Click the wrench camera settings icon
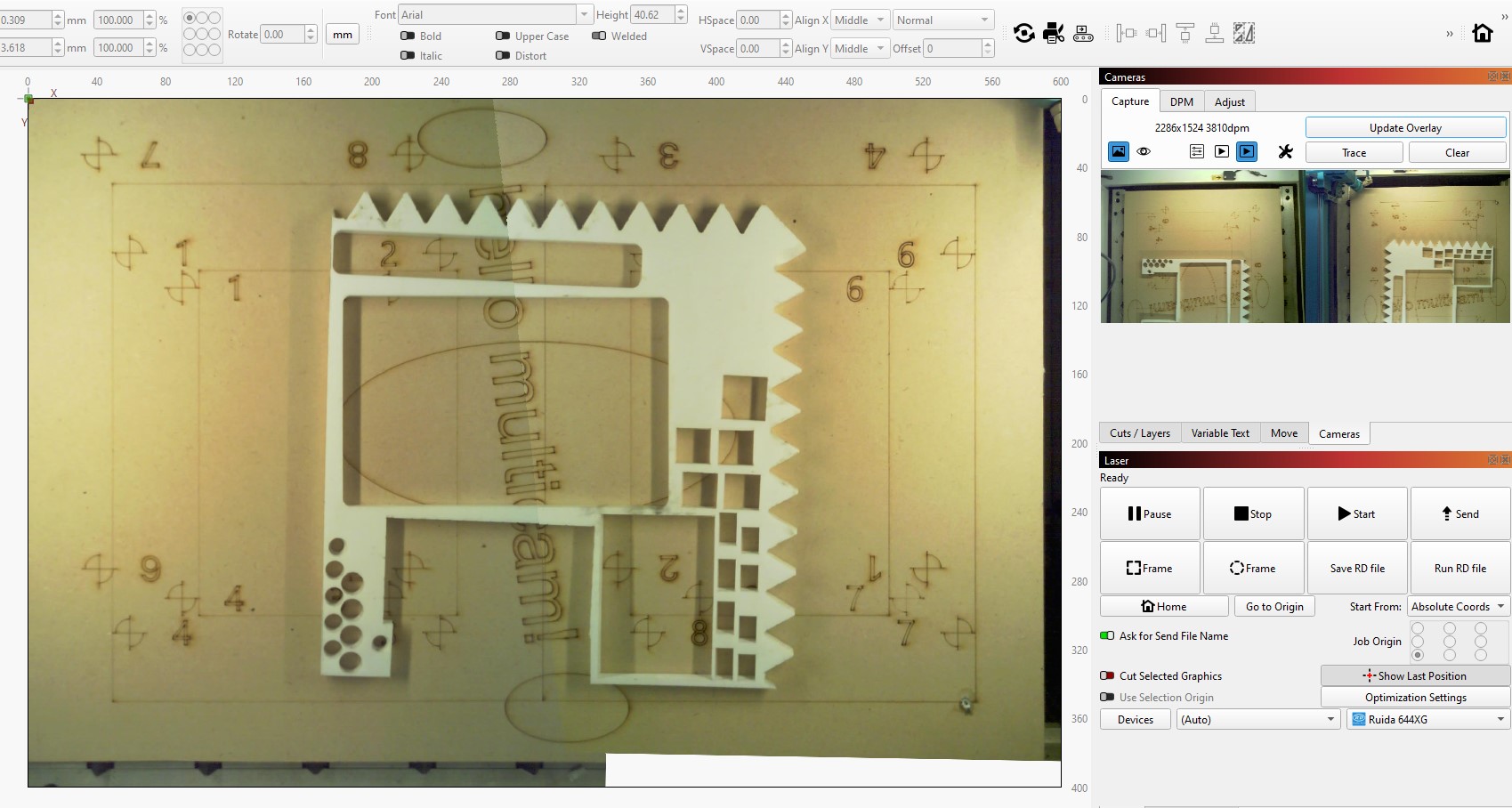 click(x=1285, y=152)
